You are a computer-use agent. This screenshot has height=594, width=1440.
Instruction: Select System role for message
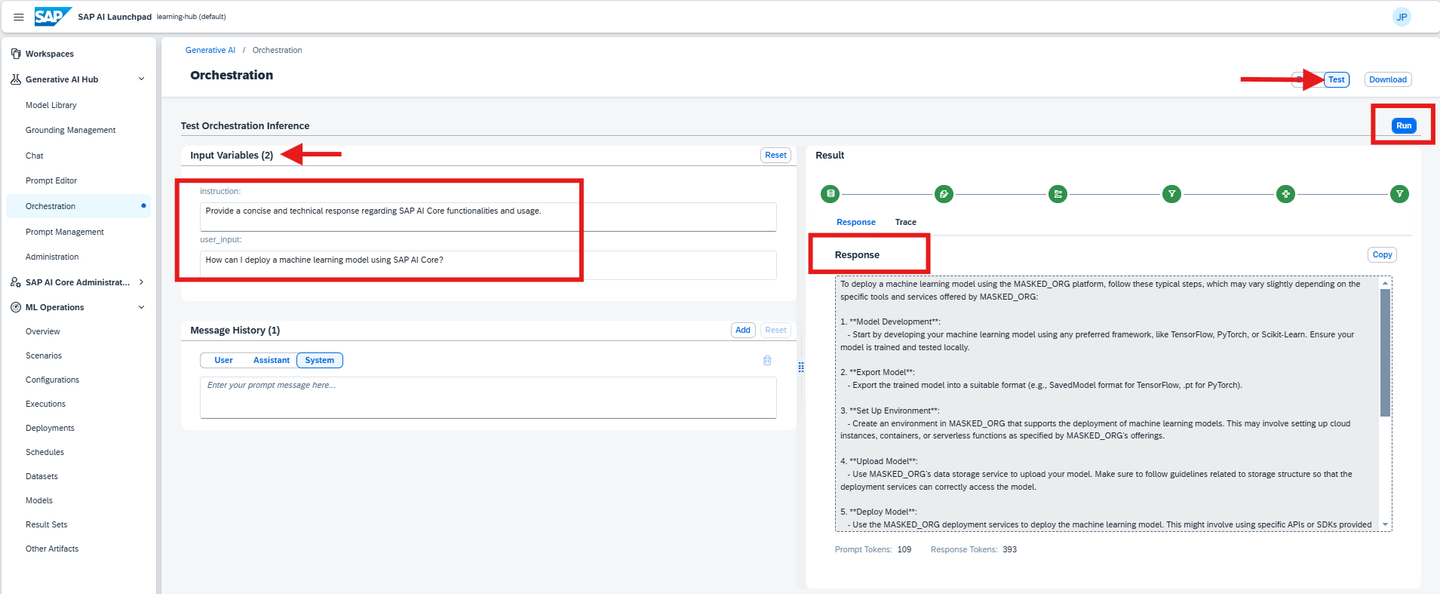[320, 360]
